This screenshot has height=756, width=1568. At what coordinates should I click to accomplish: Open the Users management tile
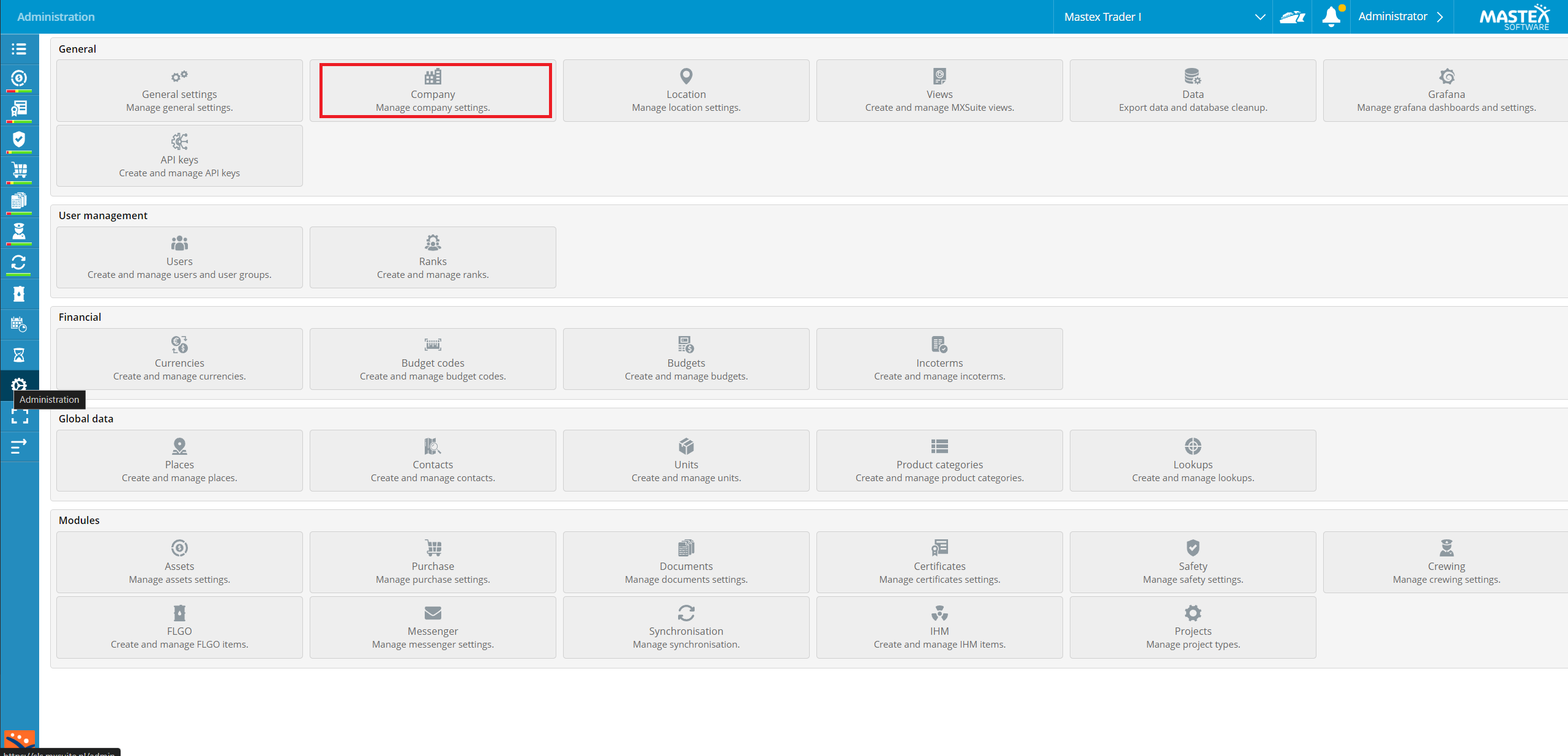tap(179, 257)
